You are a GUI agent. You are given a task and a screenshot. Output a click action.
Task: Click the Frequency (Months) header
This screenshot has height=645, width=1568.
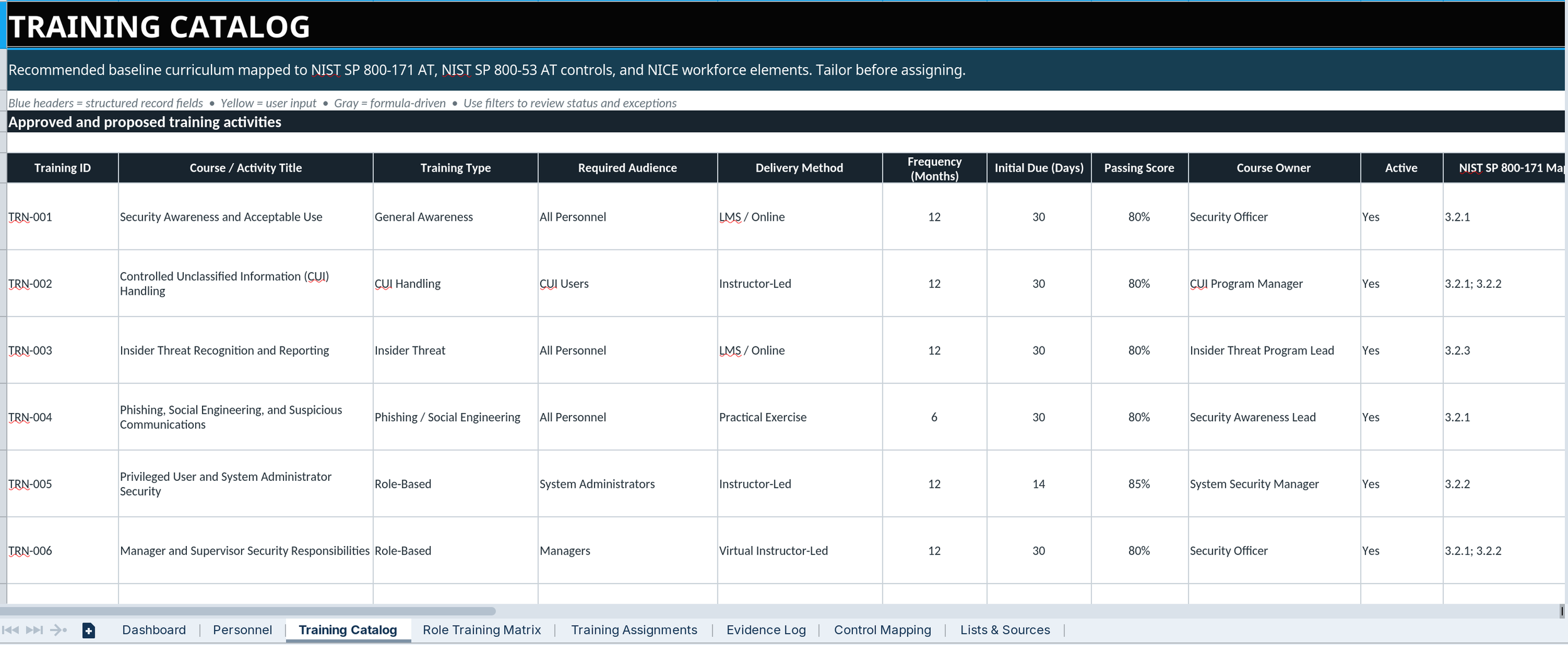(x=934, y=168)
